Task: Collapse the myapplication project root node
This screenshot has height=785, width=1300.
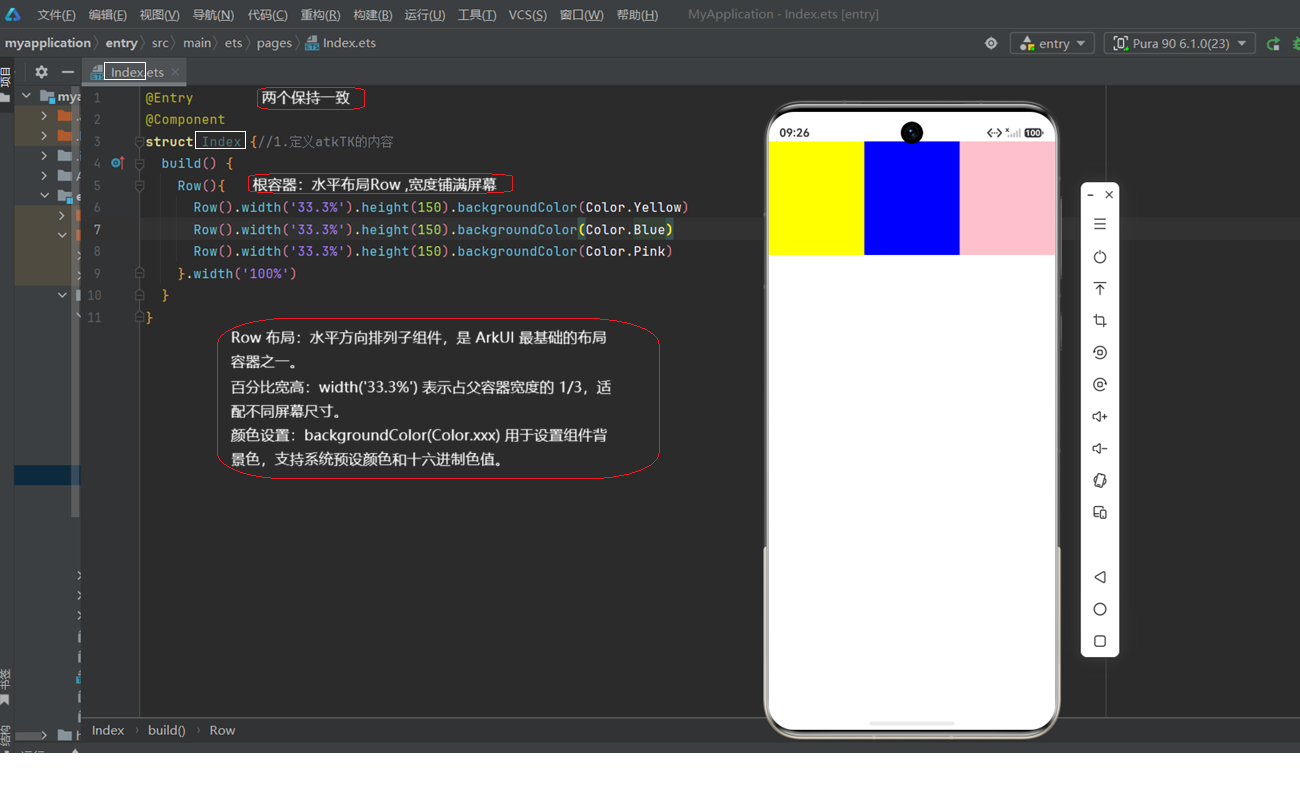Action: pyautogui.click(x=27, y=97)
